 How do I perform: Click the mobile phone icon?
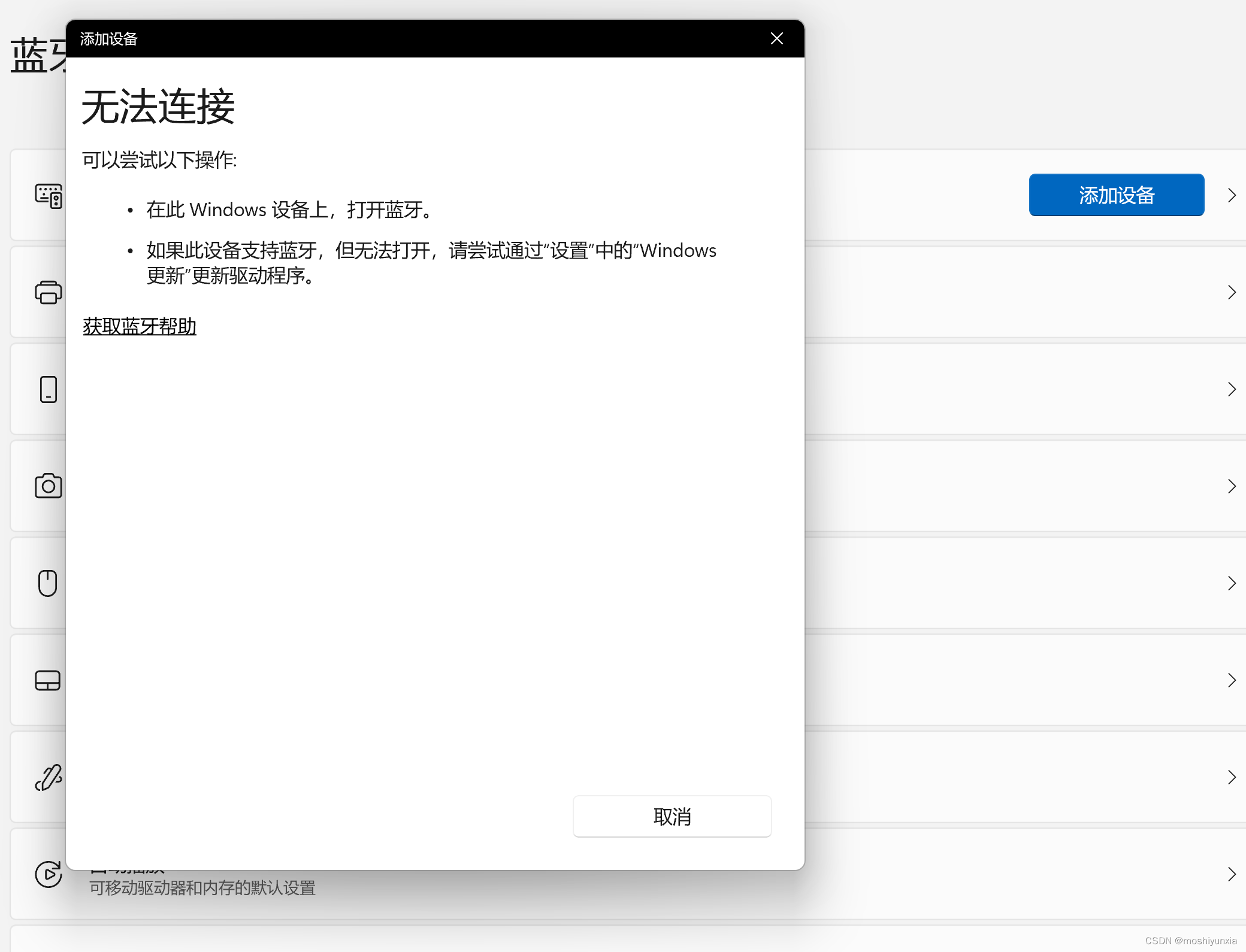48,389
